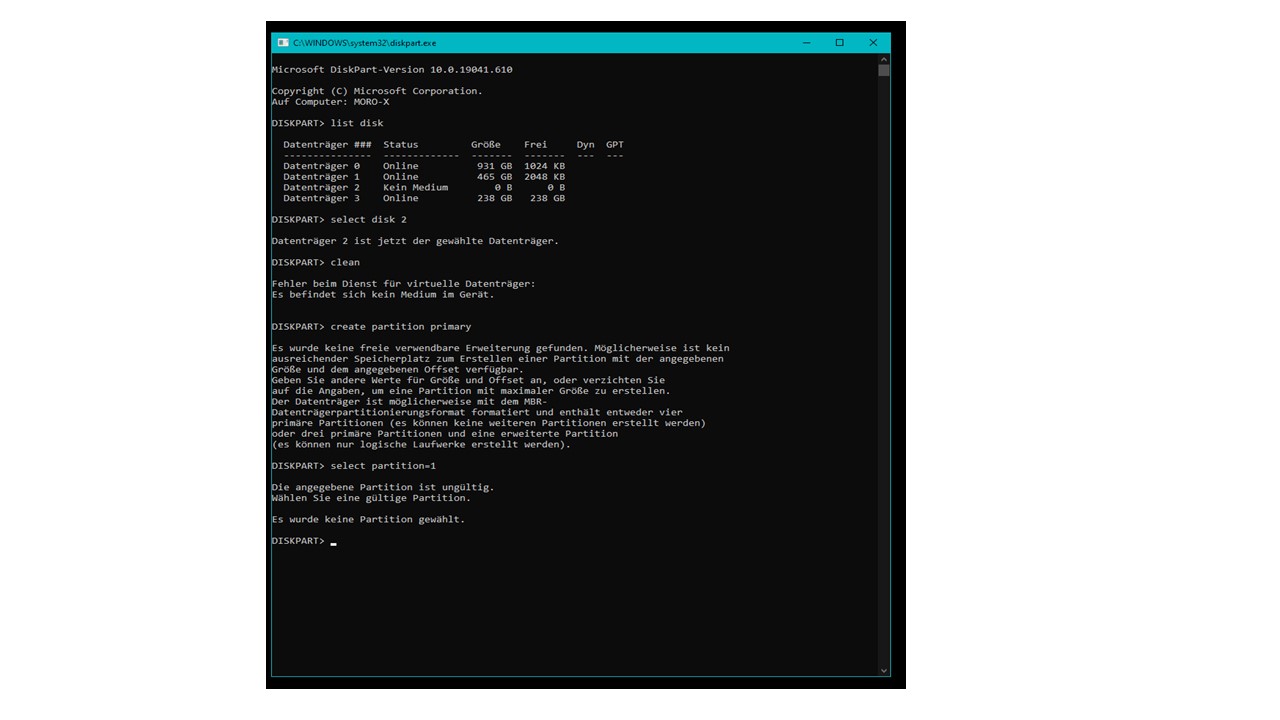Click 'Es befindet sich kein Medium im Gerät.'
The width and height of the screenshot is (1280, 720).
(x=383, y=295)
